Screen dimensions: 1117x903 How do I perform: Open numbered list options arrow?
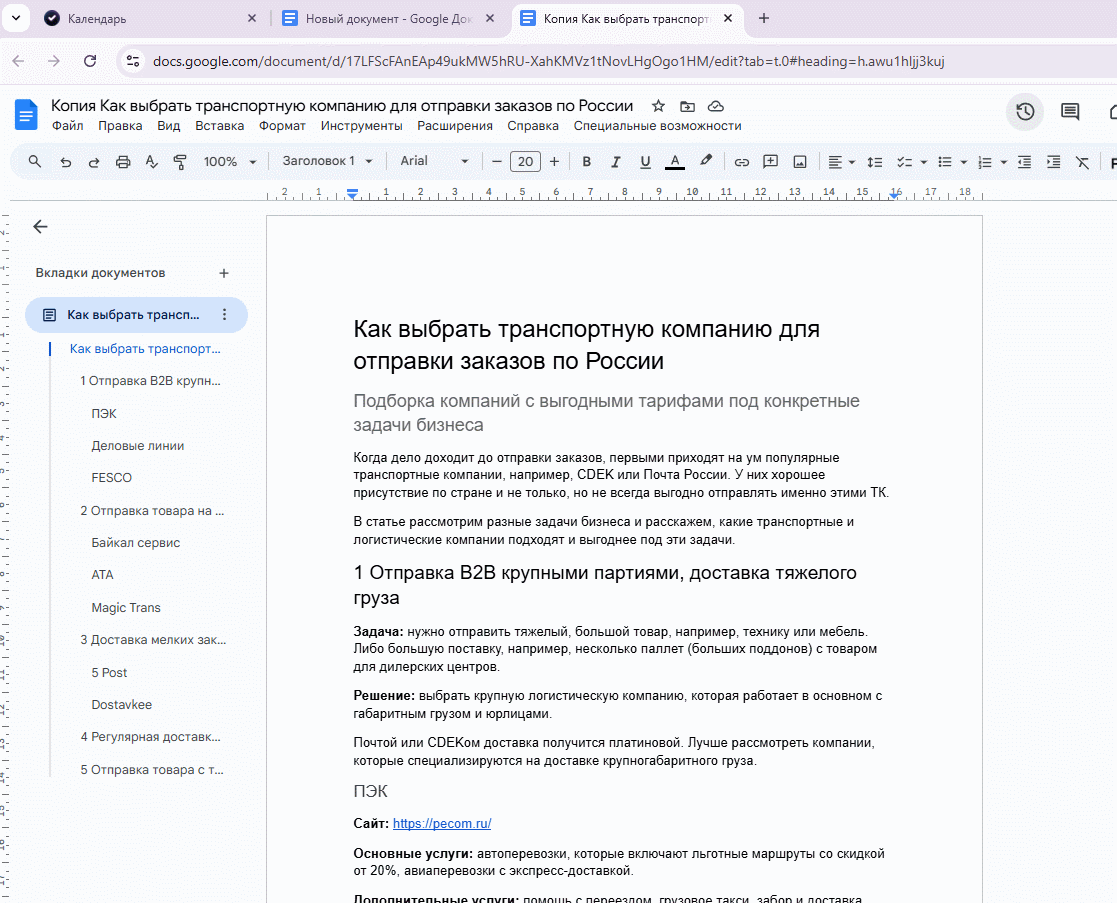[x=1004, y=162]
